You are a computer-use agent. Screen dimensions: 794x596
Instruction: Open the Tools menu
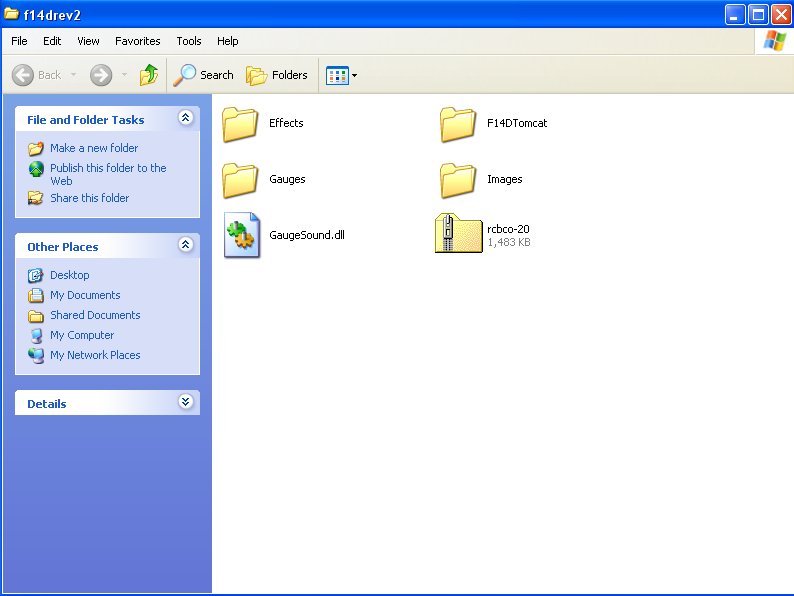[189, 41]
